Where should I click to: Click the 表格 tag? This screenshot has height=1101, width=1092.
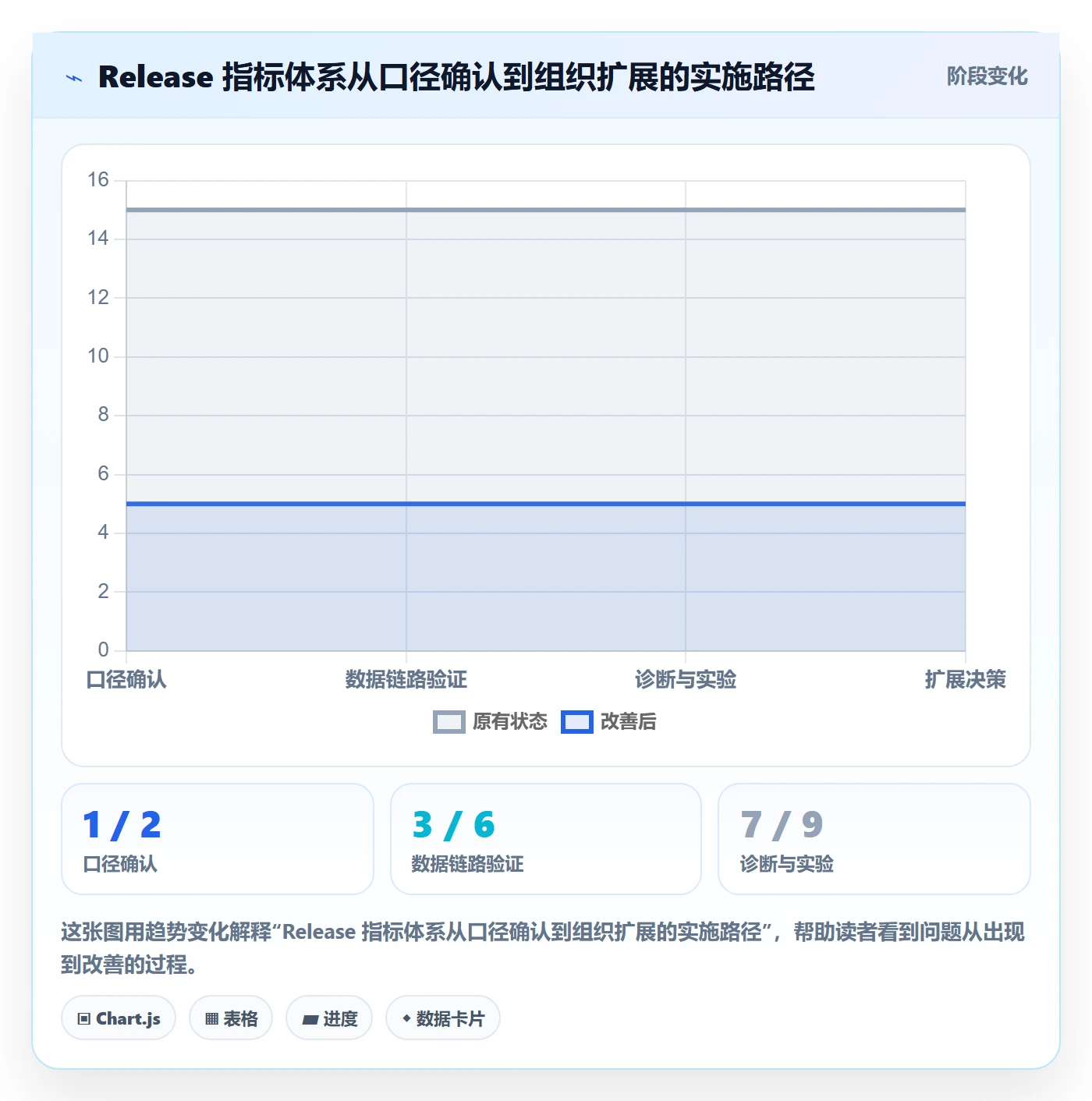pyautogui.click(x=231, y=1018)
